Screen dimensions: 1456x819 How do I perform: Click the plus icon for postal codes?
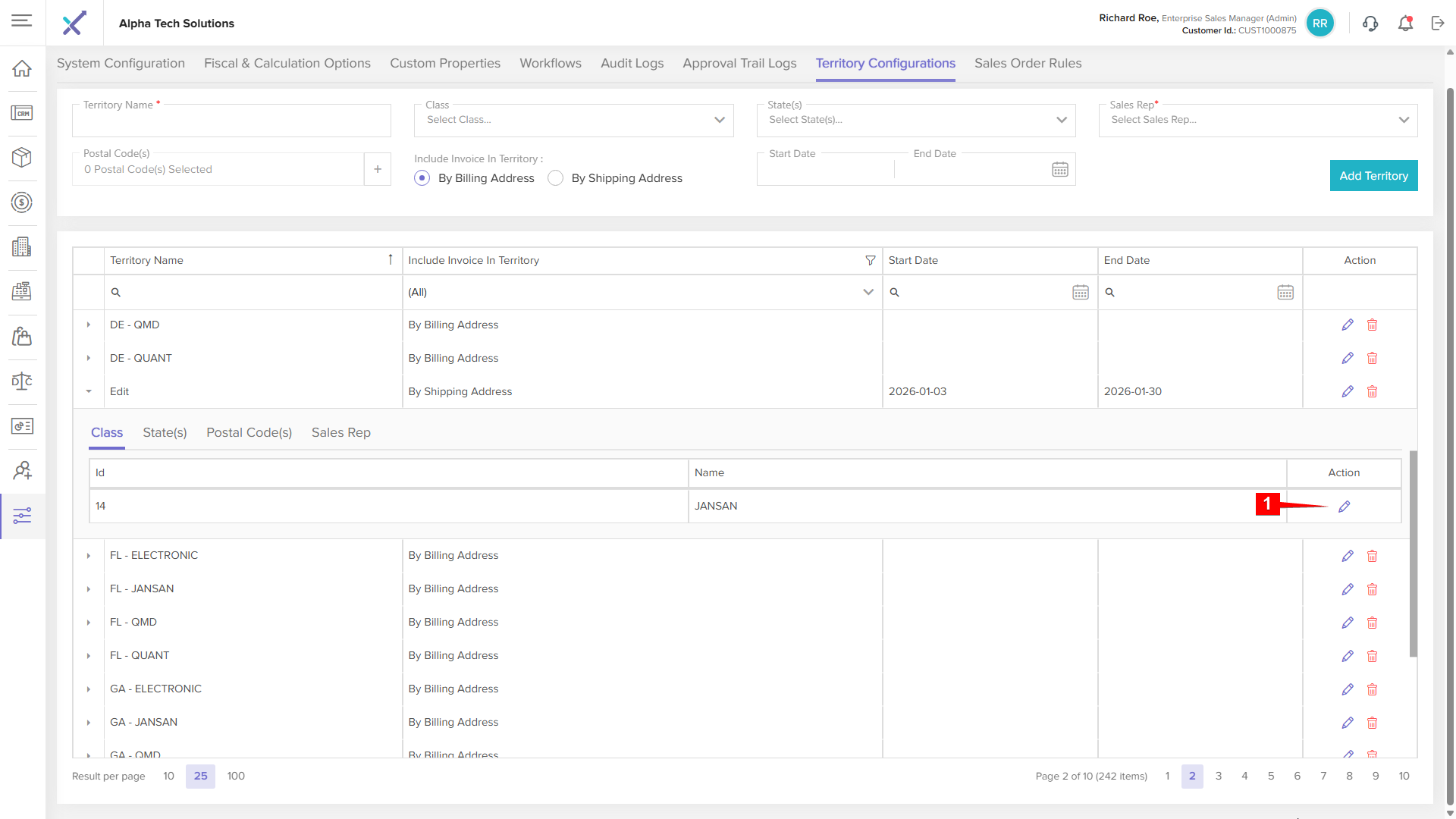(378, 169)
